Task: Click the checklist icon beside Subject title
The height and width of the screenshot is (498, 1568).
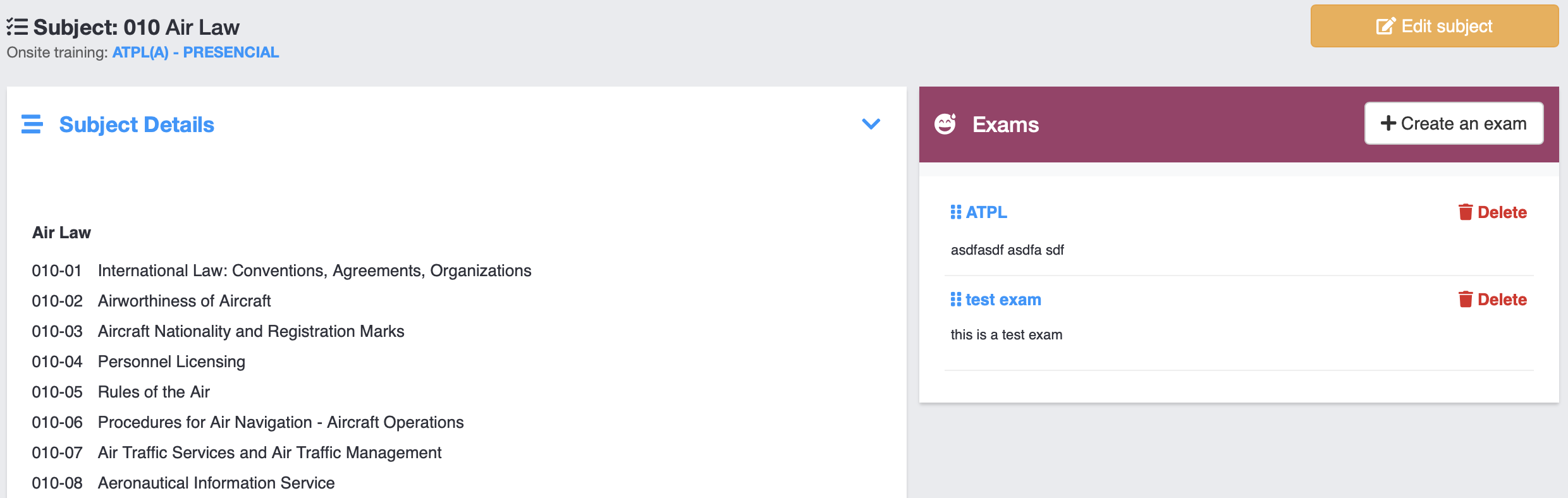Action: point(17,27)
